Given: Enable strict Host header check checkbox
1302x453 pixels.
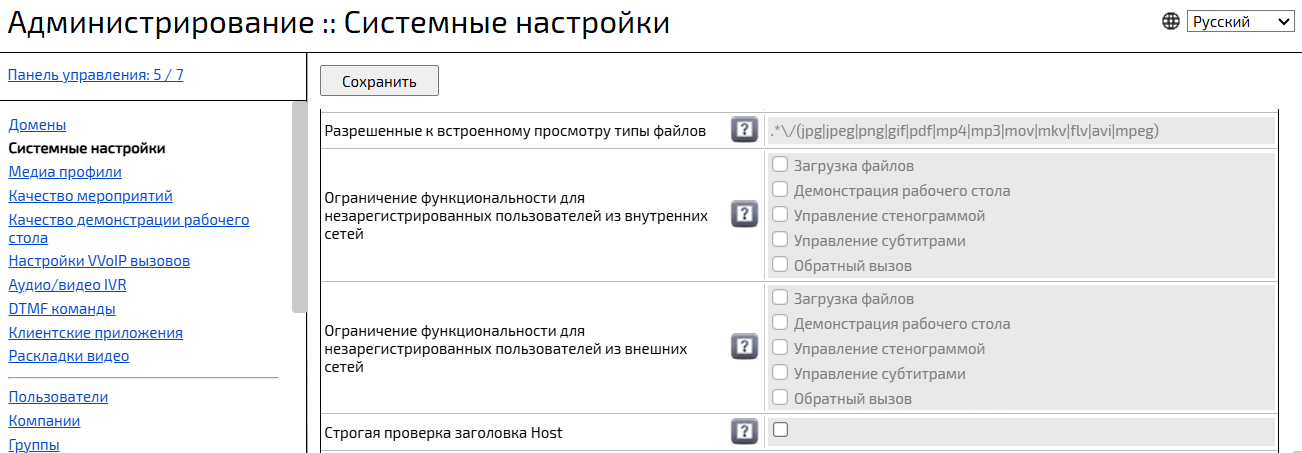Looking at the screenshot, I should pos(781,430).
